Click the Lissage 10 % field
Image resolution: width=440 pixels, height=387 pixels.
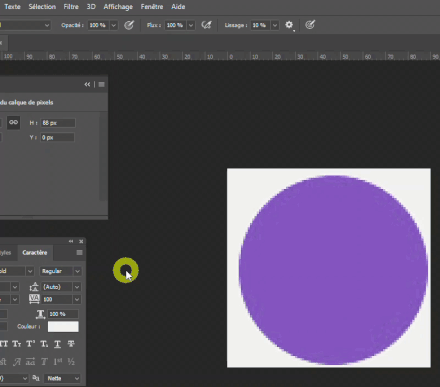point(261,25)
